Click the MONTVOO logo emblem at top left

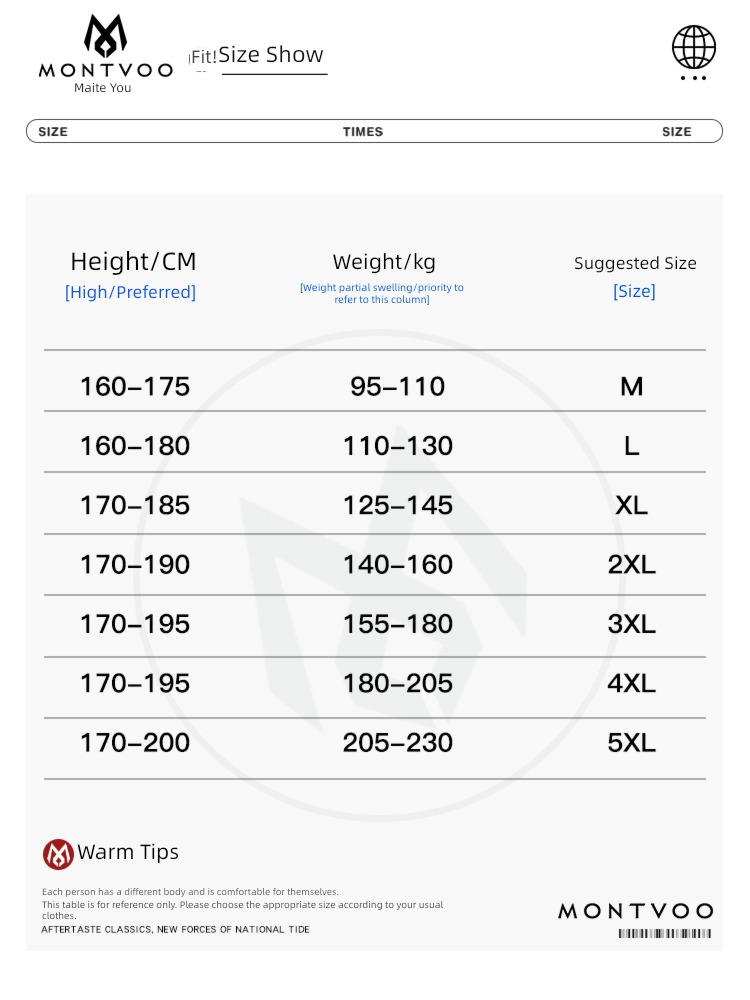tap(106, 36)
